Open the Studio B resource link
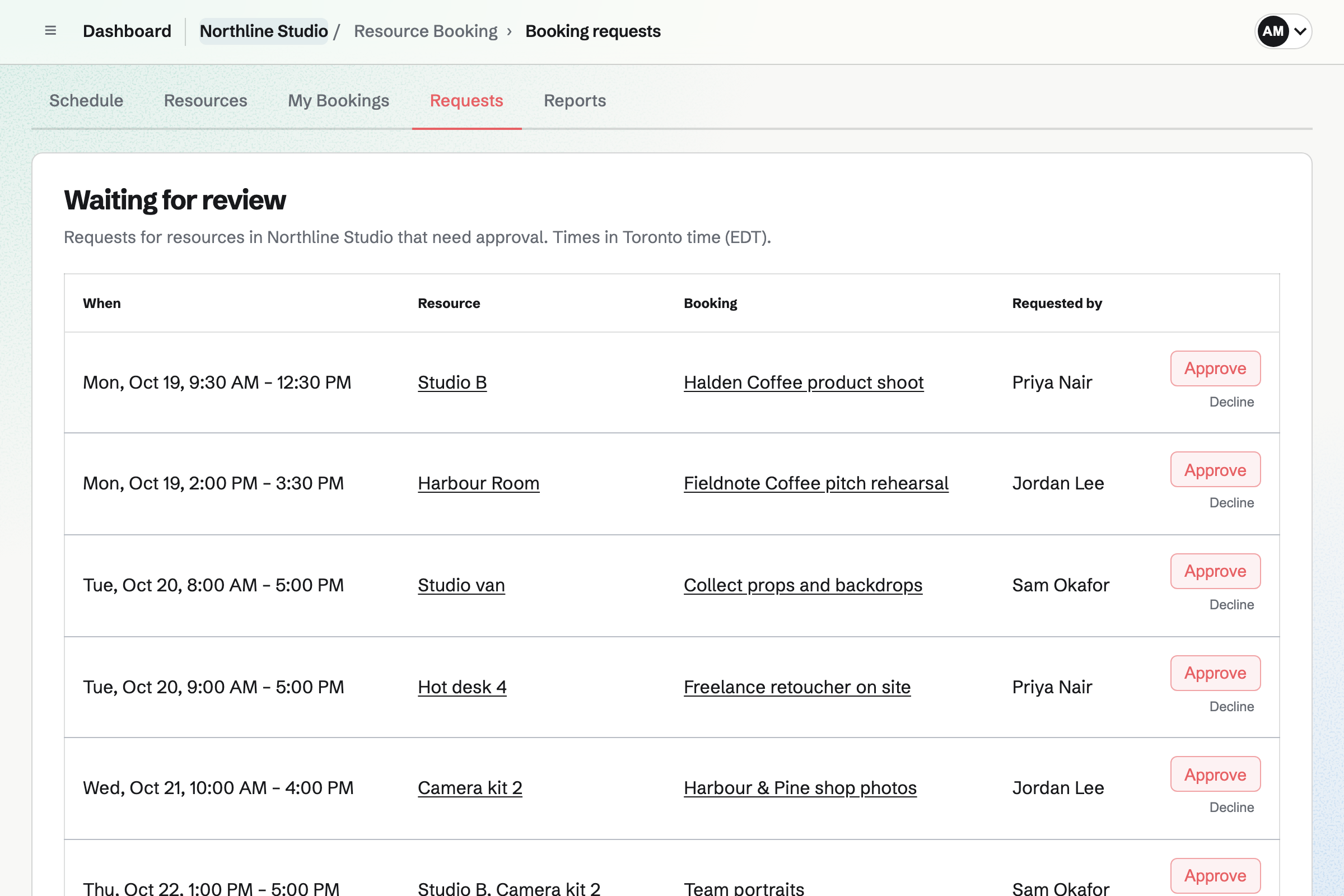The image size is (1344, 896). 452,382
